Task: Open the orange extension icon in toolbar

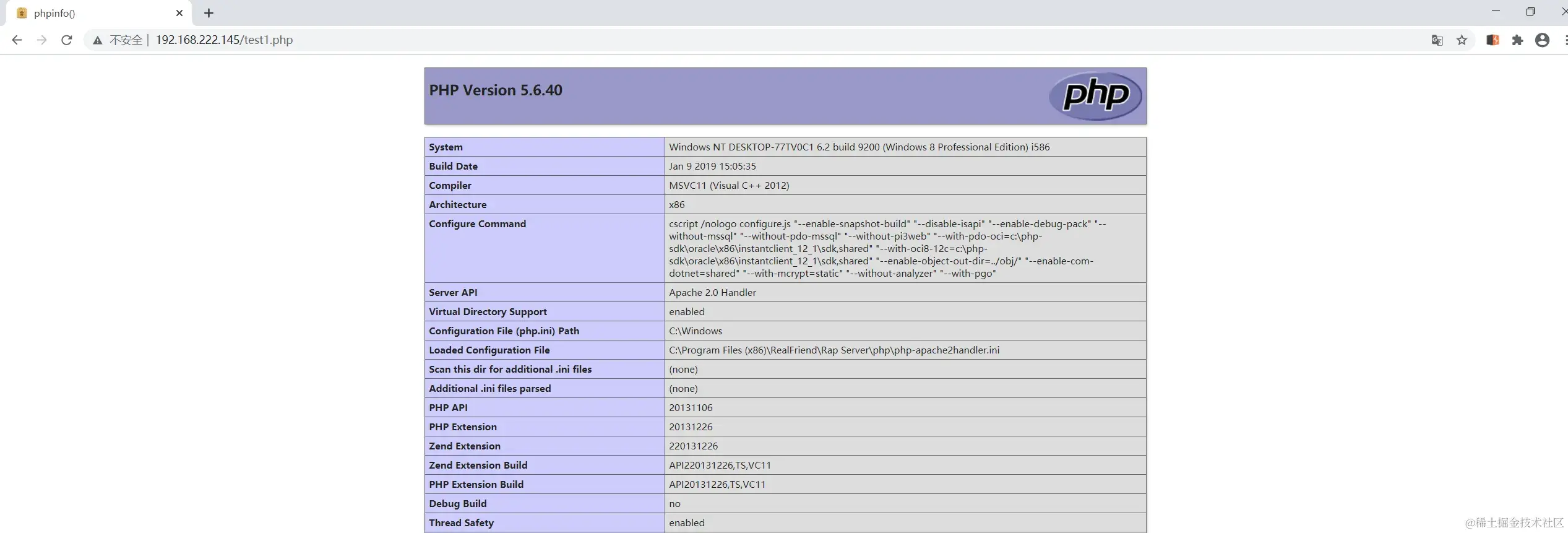Action: (x=1493, y=40)
